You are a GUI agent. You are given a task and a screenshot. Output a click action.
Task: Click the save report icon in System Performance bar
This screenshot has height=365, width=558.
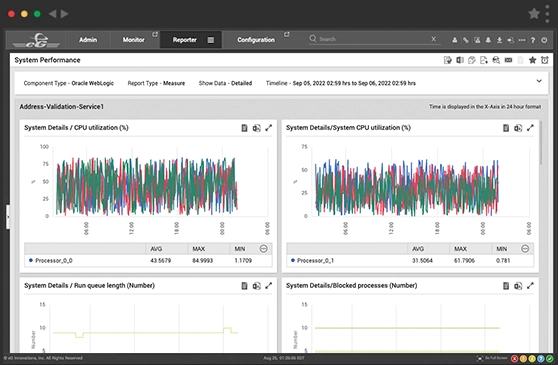(448, 60)
